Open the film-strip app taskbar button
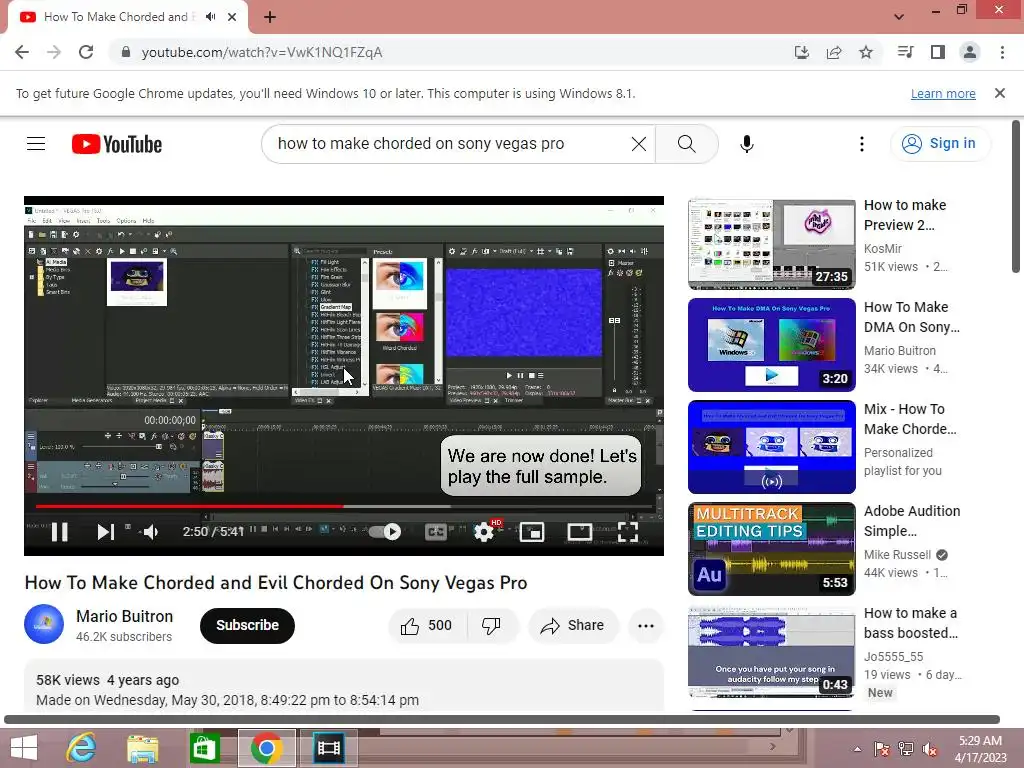This screenshot has width=1024, height=768. click(x=328, y=748)
